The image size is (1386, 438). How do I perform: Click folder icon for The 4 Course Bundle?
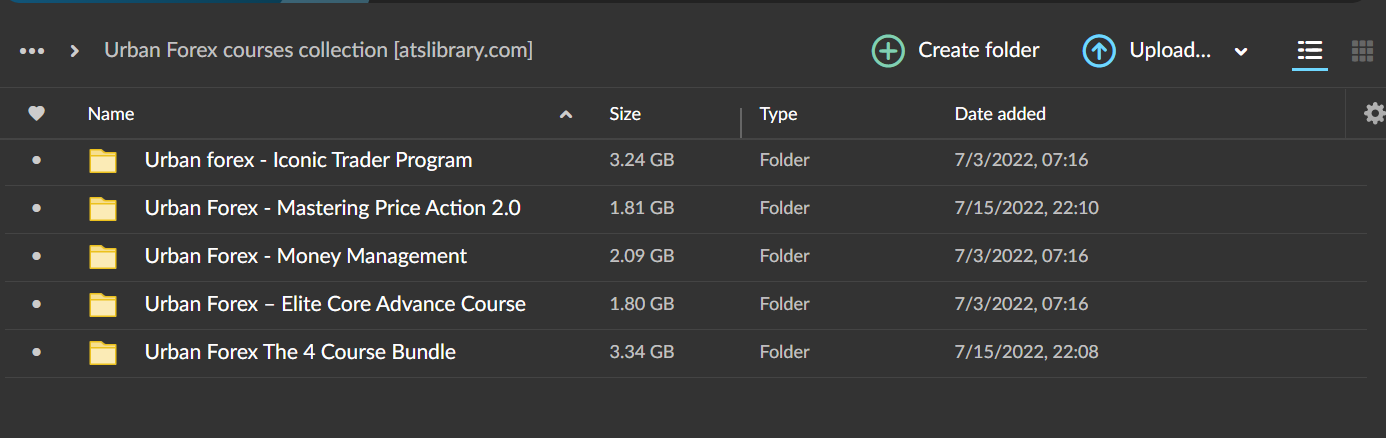pyautogui.click(x=103, y=353)
